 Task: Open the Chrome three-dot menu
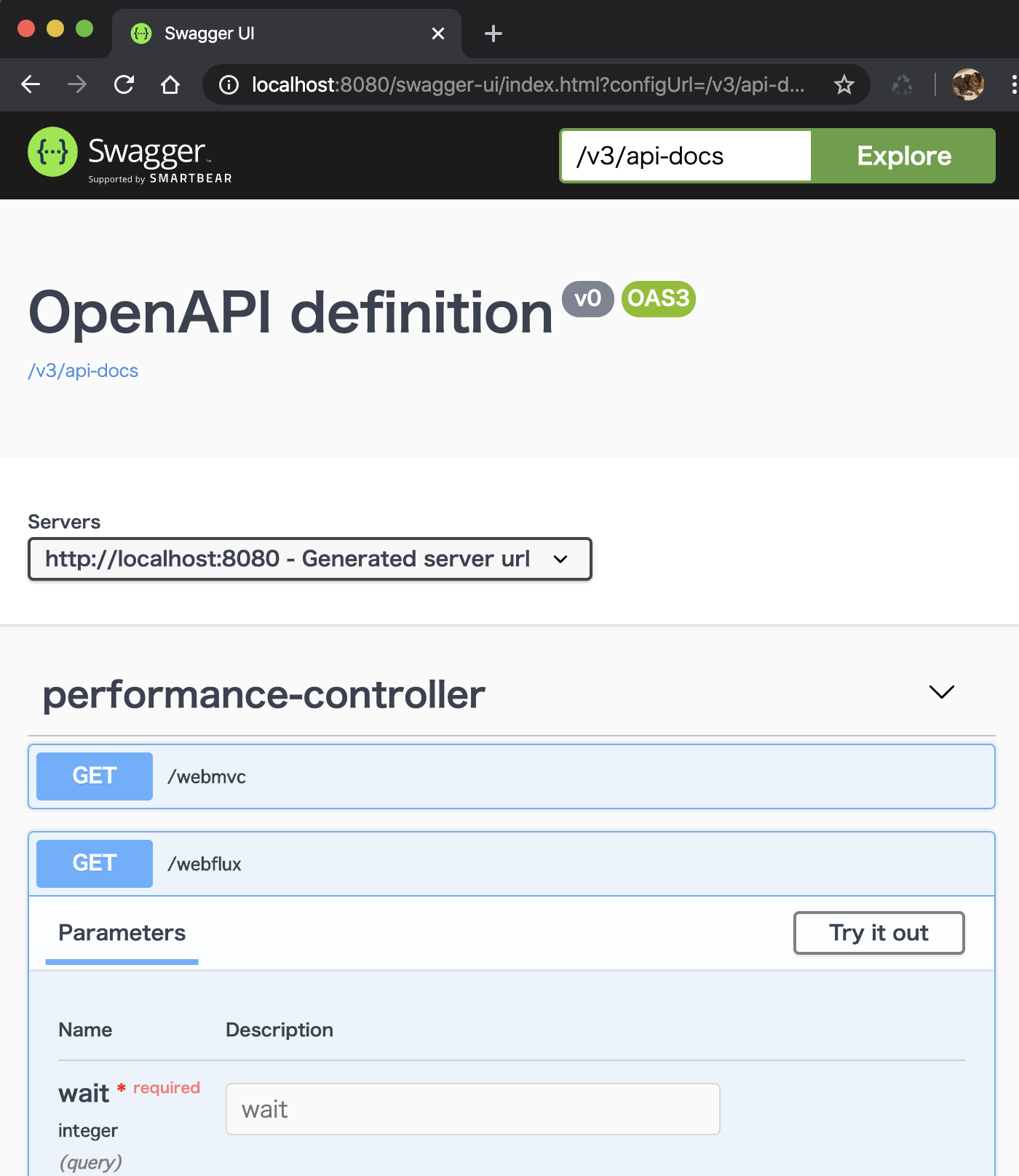pyautogui.click(x=1013, y=84)
